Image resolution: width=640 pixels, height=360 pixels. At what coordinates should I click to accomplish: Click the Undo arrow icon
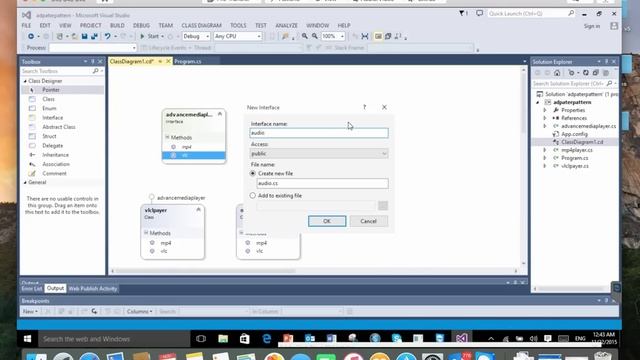107,36
